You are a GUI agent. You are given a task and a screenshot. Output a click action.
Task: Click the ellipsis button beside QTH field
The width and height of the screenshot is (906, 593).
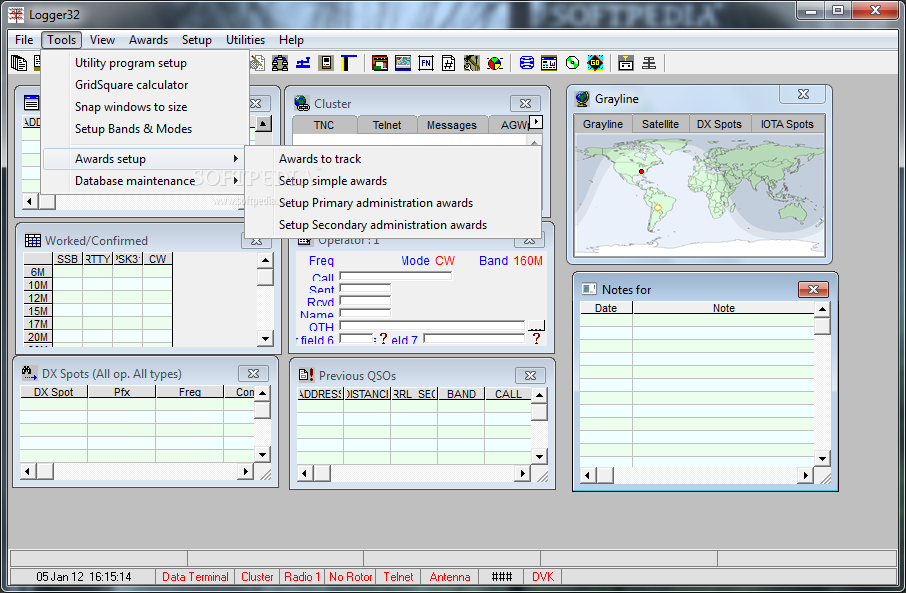(x=536, y=325)
